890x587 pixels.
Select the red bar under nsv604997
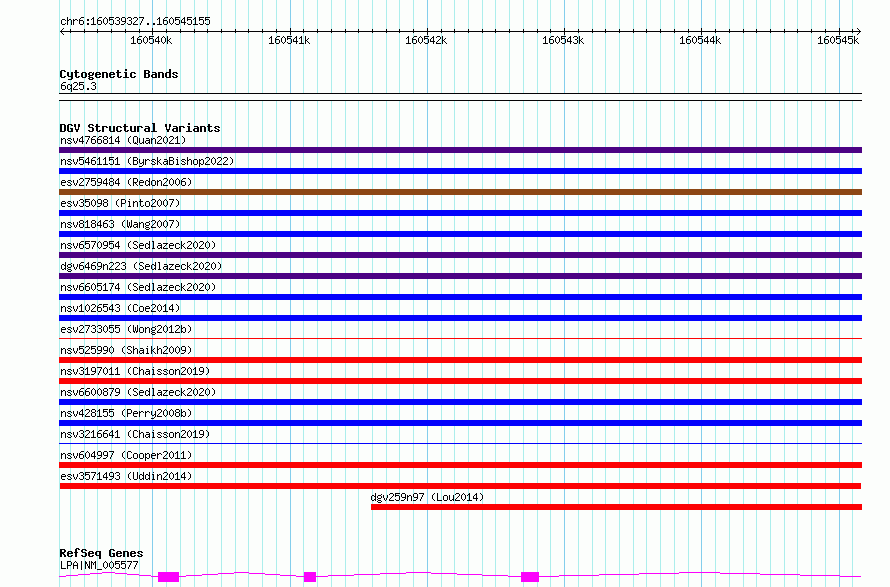point(460,465)
